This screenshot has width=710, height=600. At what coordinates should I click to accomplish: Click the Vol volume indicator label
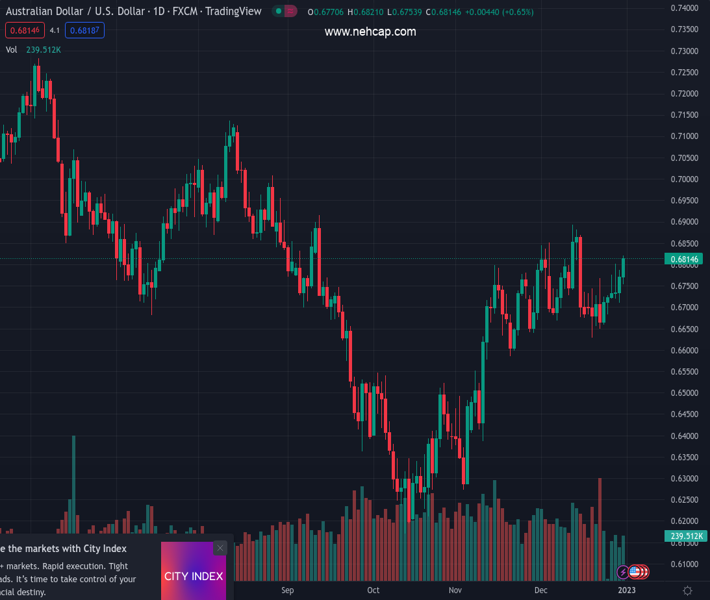tap(11, 49)
